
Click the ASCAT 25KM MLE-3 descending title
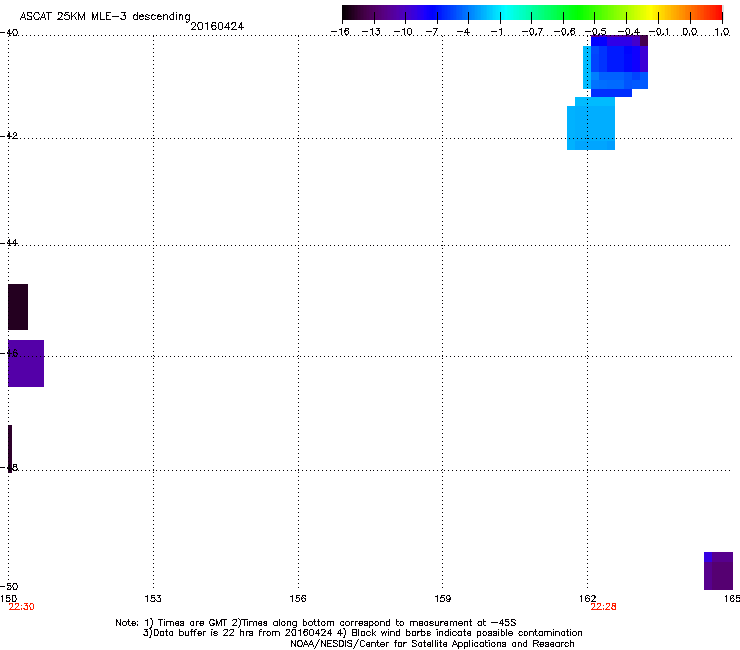click(x=105, y=16)
